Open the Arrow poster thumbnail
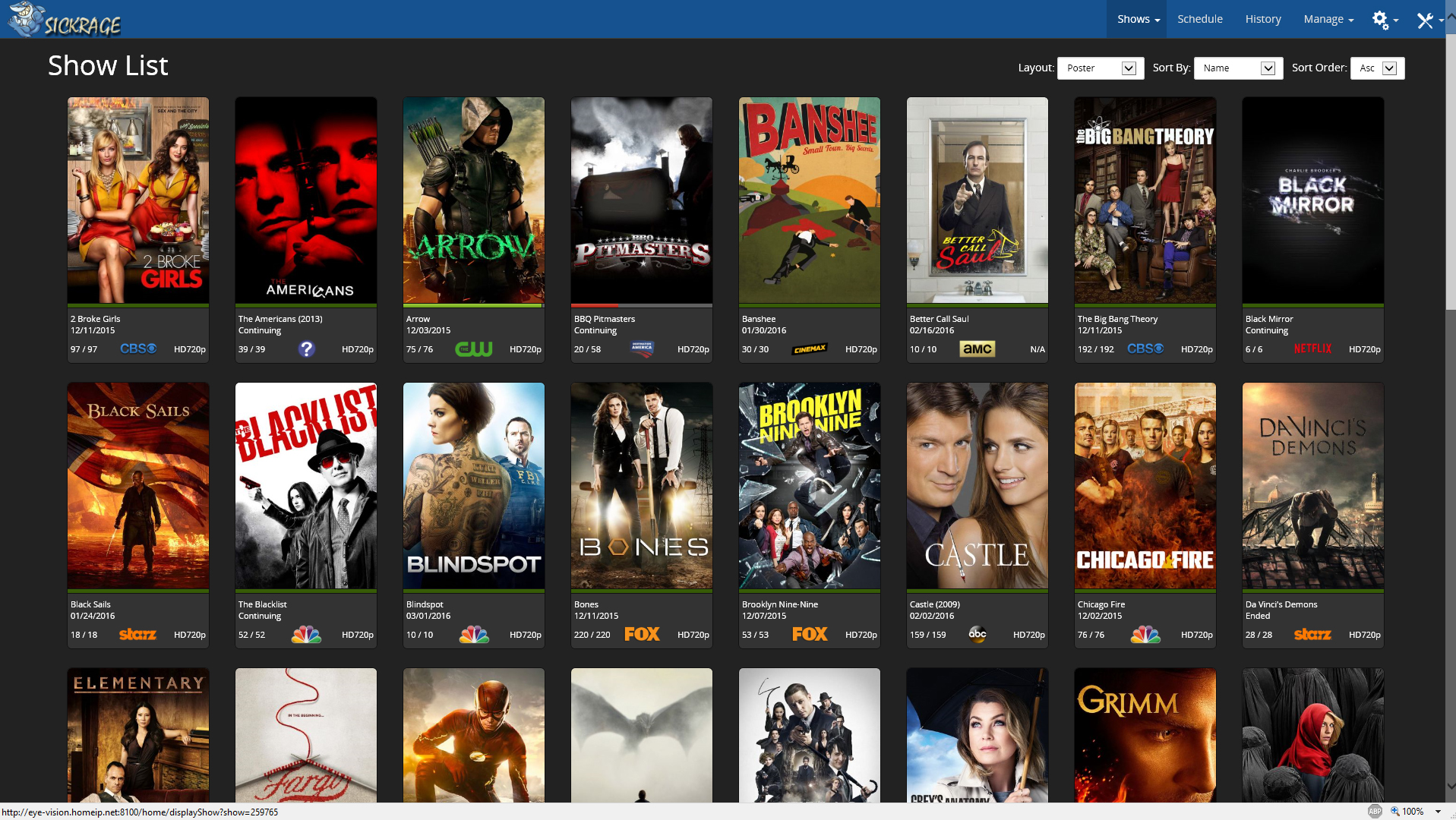 474,200
